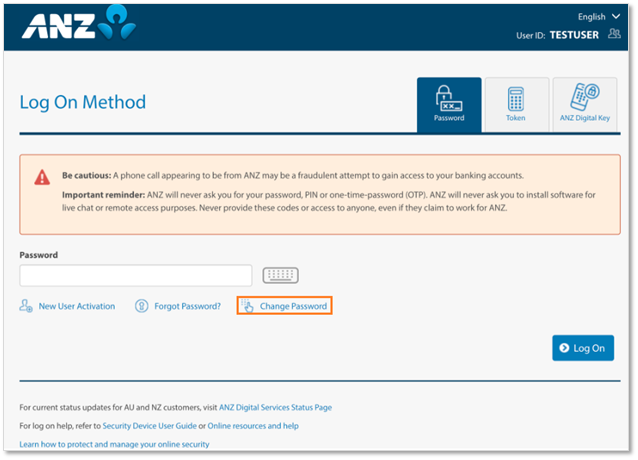Switch to the ANZ Digital Key tab
638x460 pixels.
click(x=585, y=105)
